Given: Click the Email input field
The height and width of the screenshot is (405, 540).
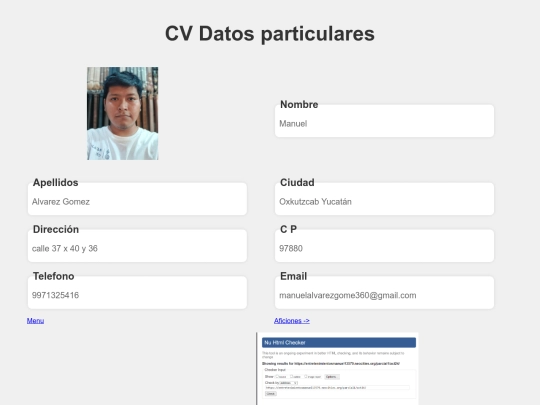Looking at the screenshot, I should (384, 293).
